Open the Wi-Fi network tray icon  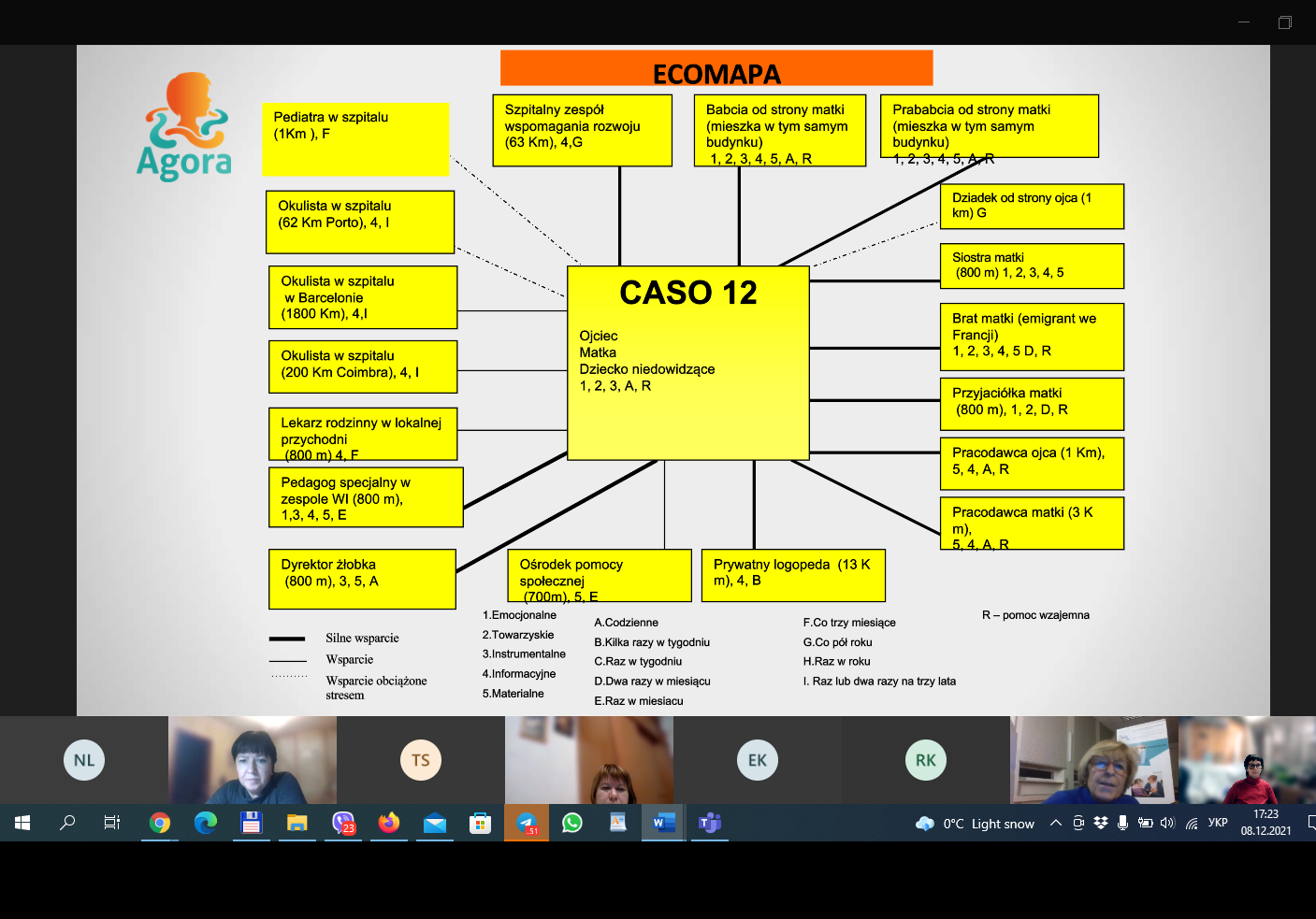[1192, 823]
